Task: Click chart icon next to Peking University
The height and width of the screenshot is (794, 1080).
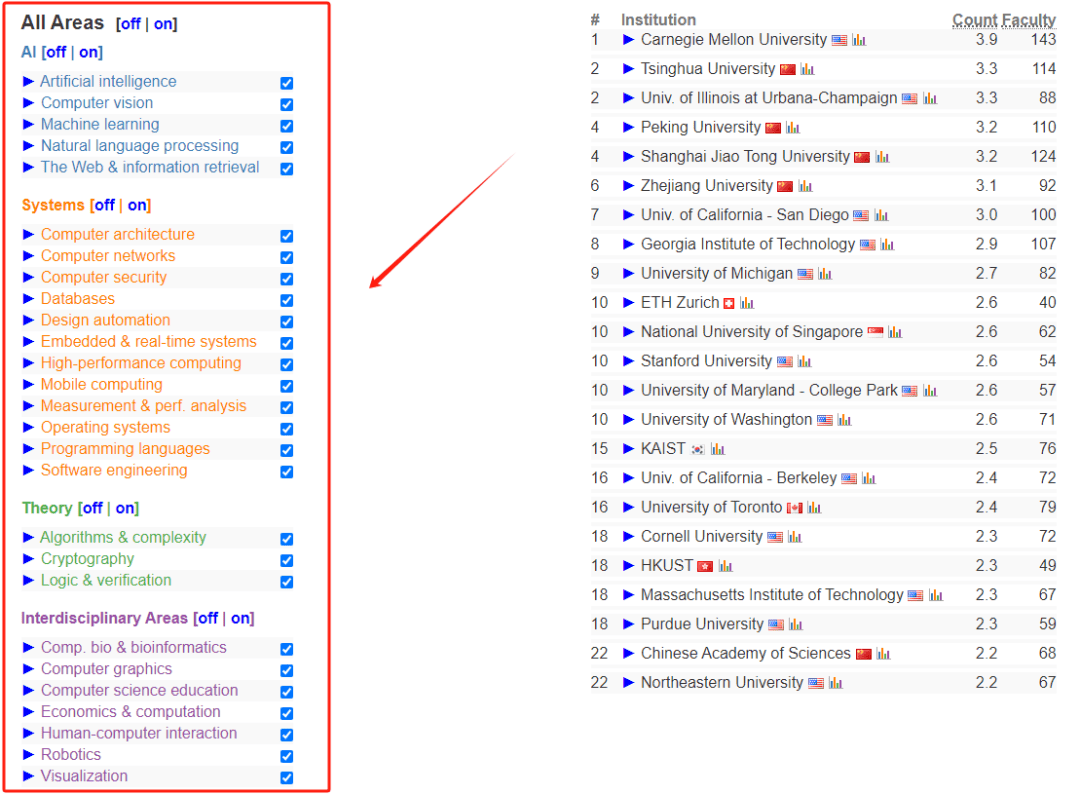Action: [x=793, y=128]
